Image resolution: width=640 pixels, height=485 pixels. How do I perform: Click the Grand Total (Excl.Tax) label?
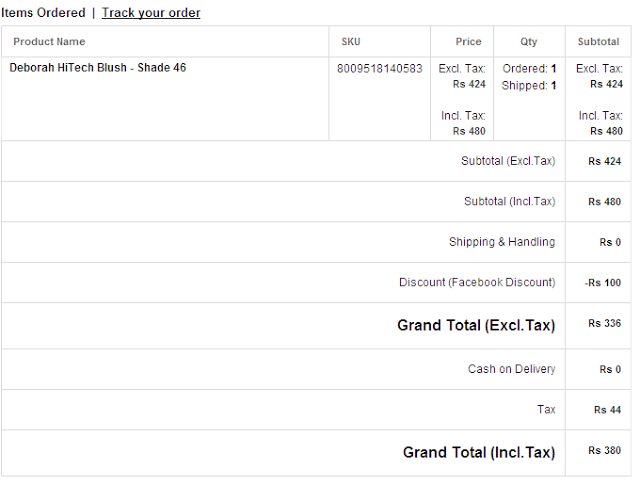(x=476, y=325)
